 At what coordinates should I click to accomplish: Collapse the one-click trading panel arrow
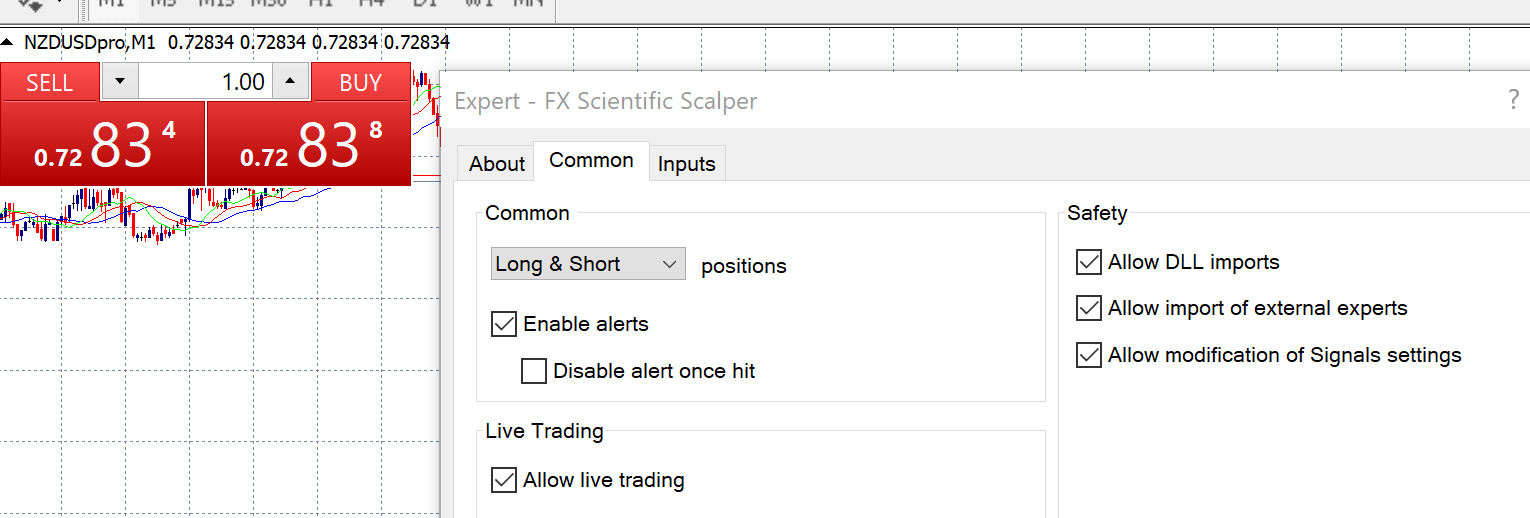[x=9, y=43]
